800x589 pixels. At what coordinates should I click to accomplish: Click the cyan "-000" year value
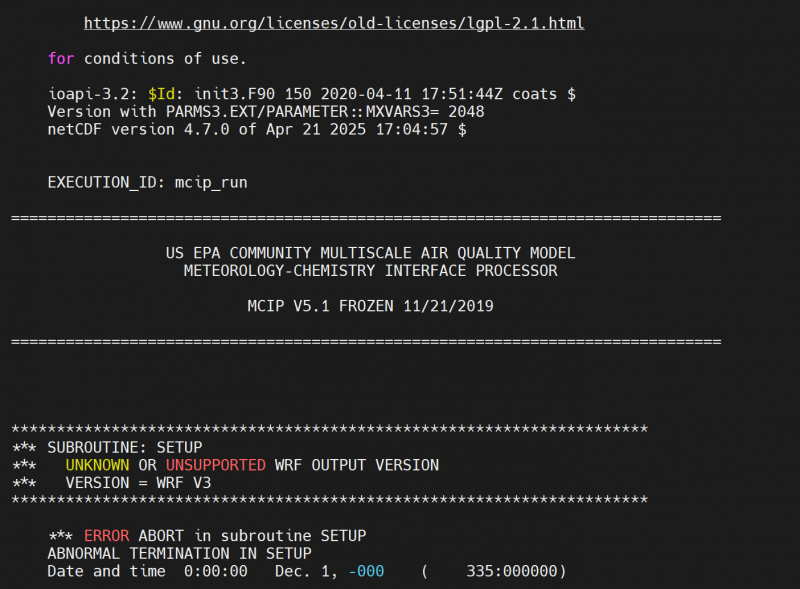[367, 571]
